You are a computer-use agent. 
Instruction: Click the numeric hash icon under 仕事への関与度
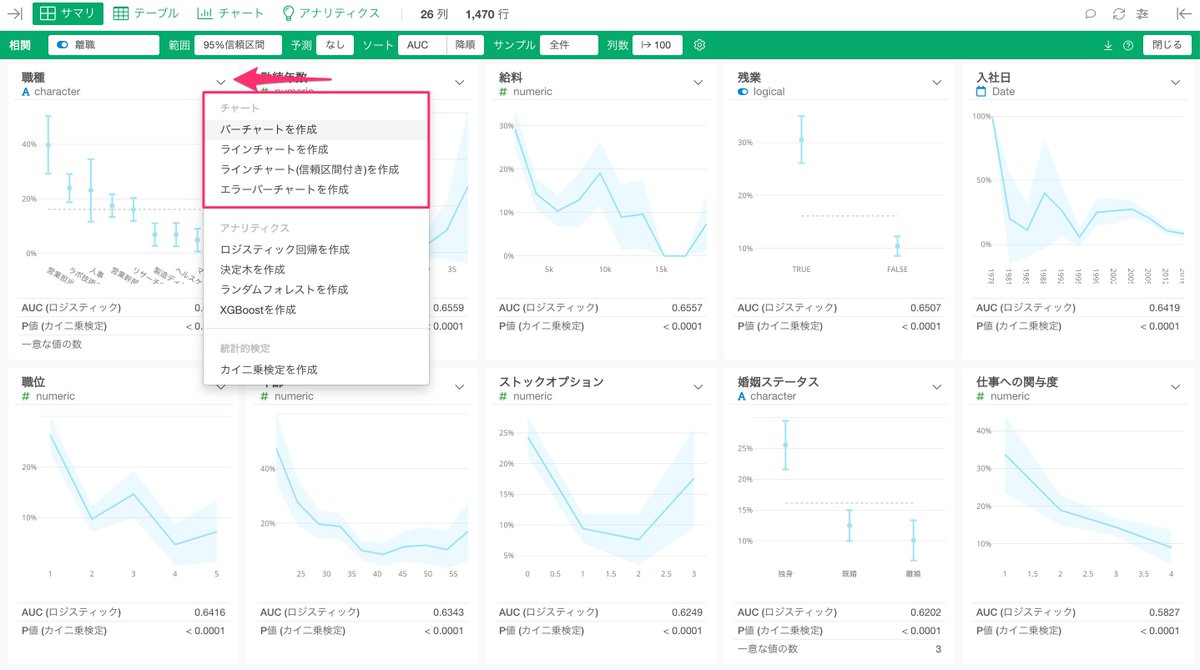point(981,397)
